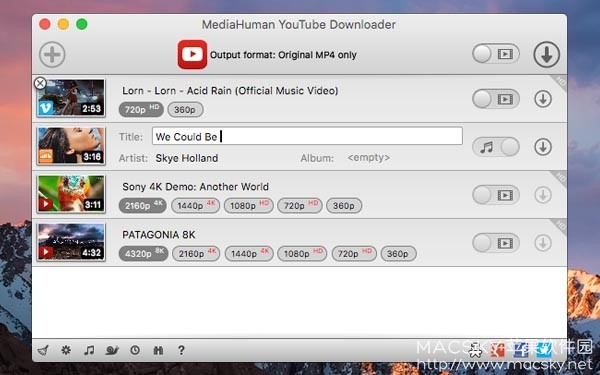Select 720p HD for Sony 4K Demo

point(300,205)
